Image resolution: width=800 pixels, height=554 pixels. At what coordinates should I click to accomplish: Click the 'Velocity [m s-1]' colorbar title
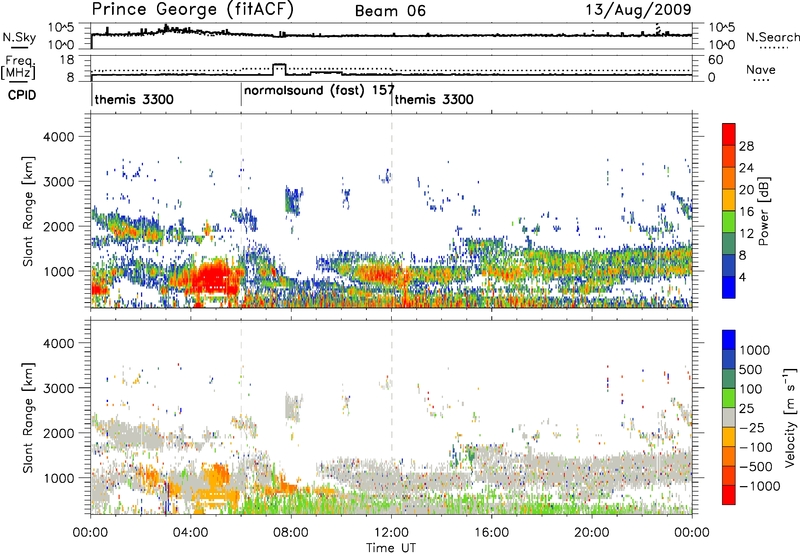click(x=791, y=417)
